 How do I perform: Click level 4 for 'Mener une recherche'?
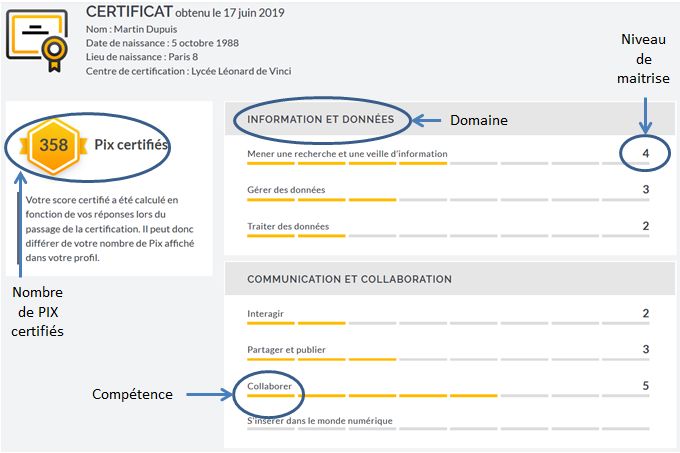[x=646, y=153]
